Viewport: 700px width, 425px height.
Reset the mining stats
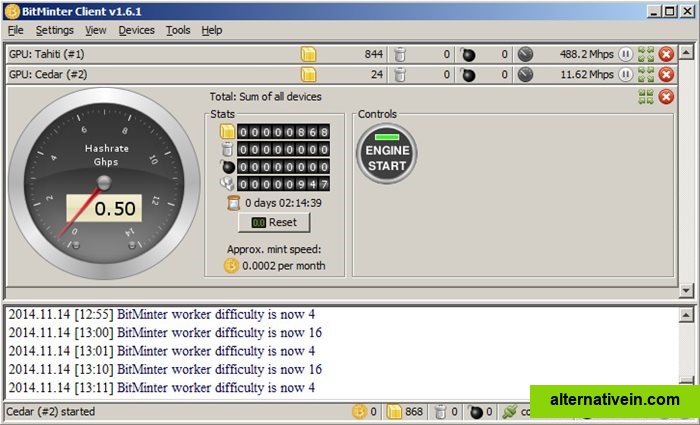274,222
